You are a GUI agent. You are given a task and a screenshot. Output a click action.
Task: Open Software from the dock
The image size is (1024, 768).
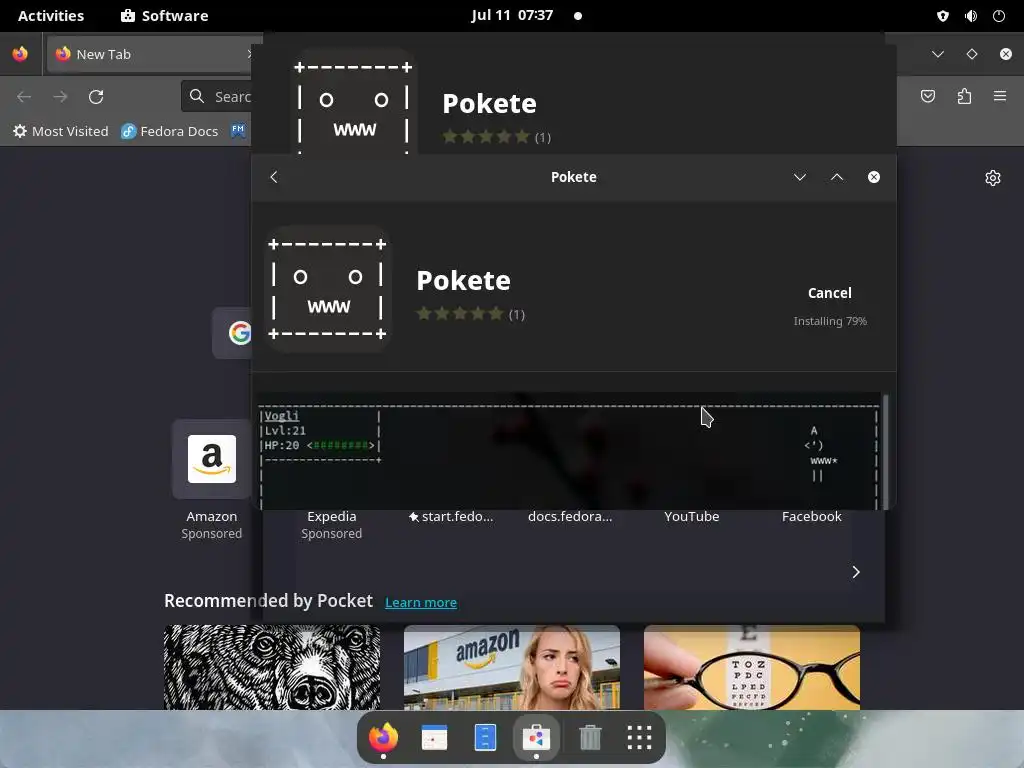[x=536, y=737]
